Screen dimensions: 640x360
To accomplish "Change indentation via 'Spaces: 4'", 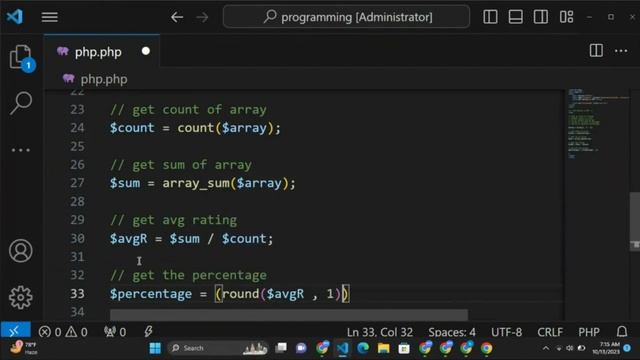I will 452,332.
